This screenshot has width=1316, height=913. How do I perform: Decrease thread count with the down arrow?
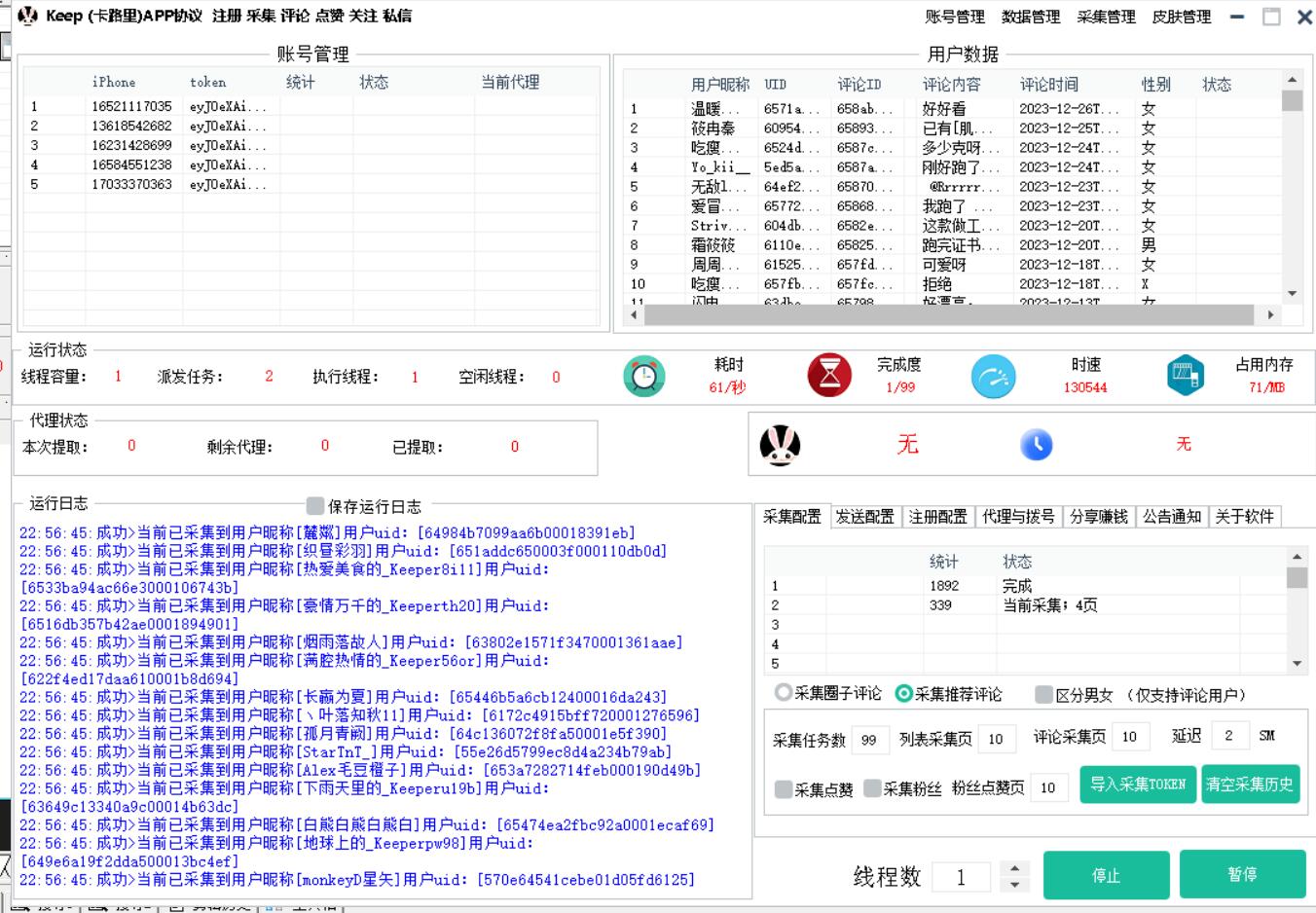(1014, 885)
